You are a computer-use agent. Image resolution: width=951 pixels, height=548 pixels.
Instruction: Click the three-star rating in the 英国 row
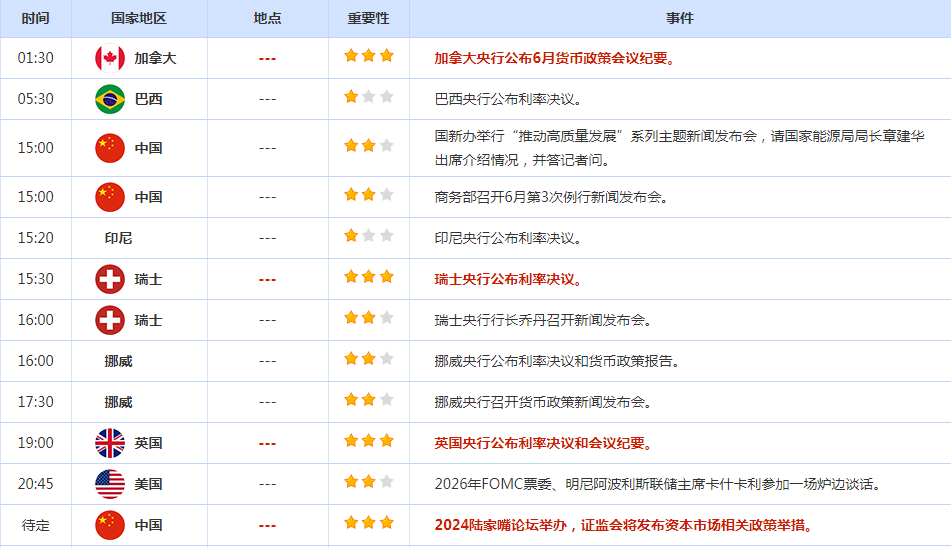tap(368, 441)
